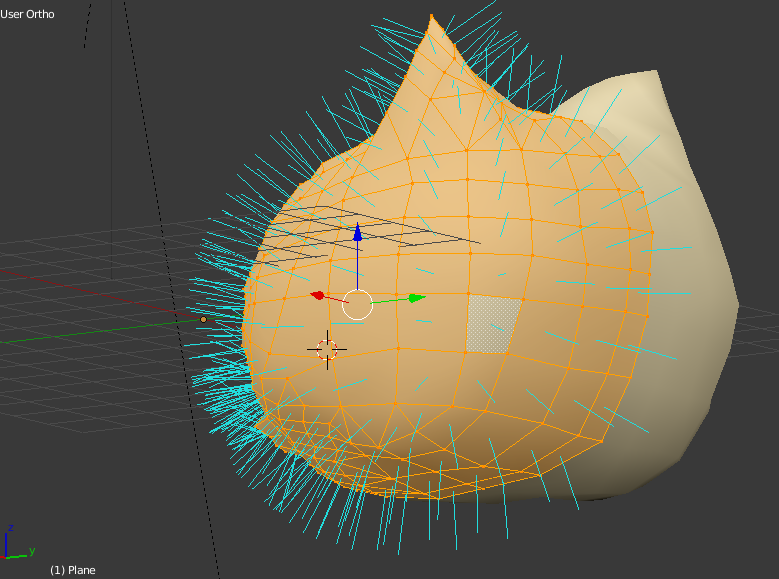
Task: Click the red-white 3D cursor crosshair
Action: coord(327,349)
